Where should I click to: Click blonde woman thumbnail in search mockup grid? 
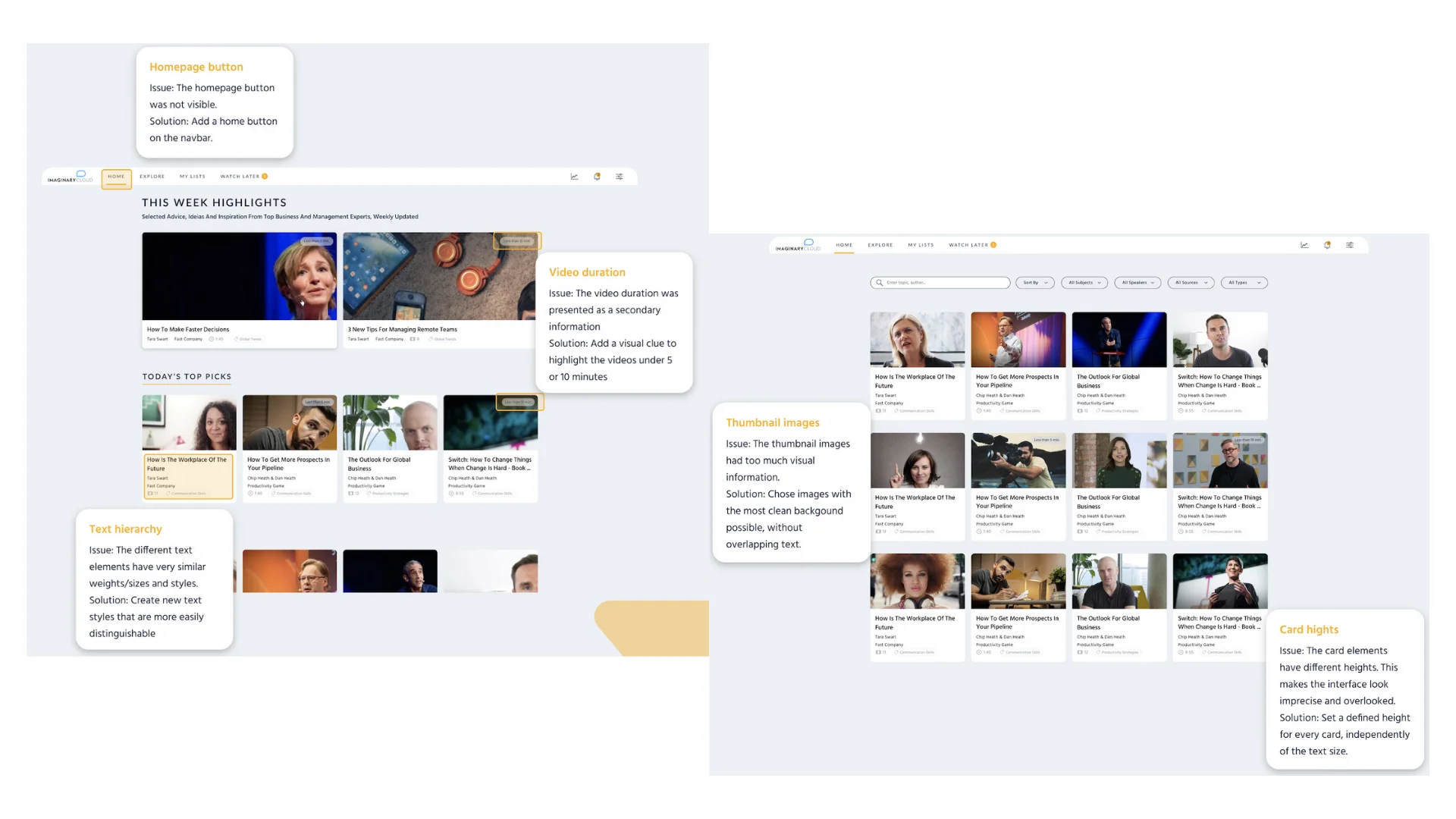(x=918, y=340)
